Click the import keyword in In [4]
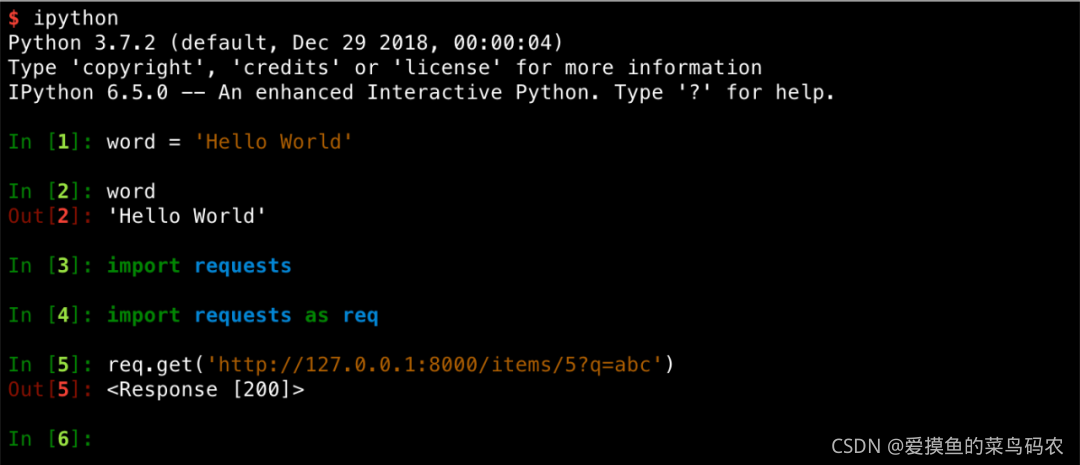Viewport: 1080px width, 465px height. 143,316
